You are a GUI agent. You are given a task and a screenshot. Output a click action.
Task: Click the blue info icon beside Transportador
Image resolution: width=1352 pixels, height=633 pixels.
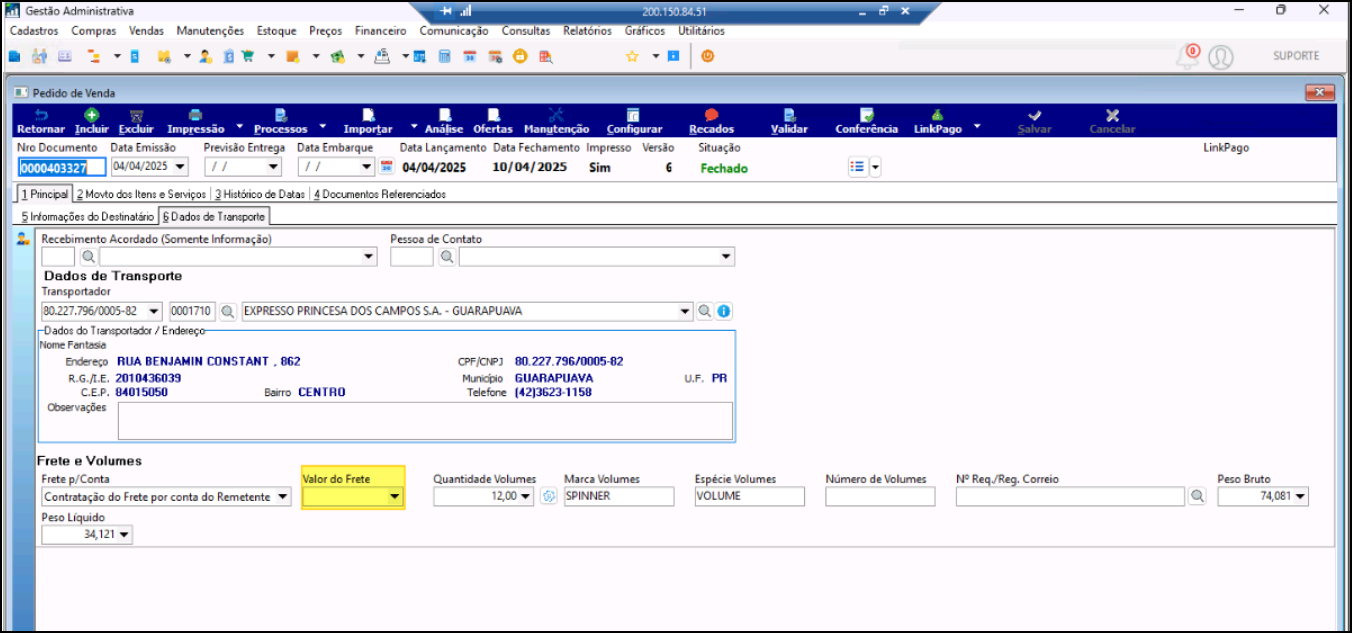[723, 311]
